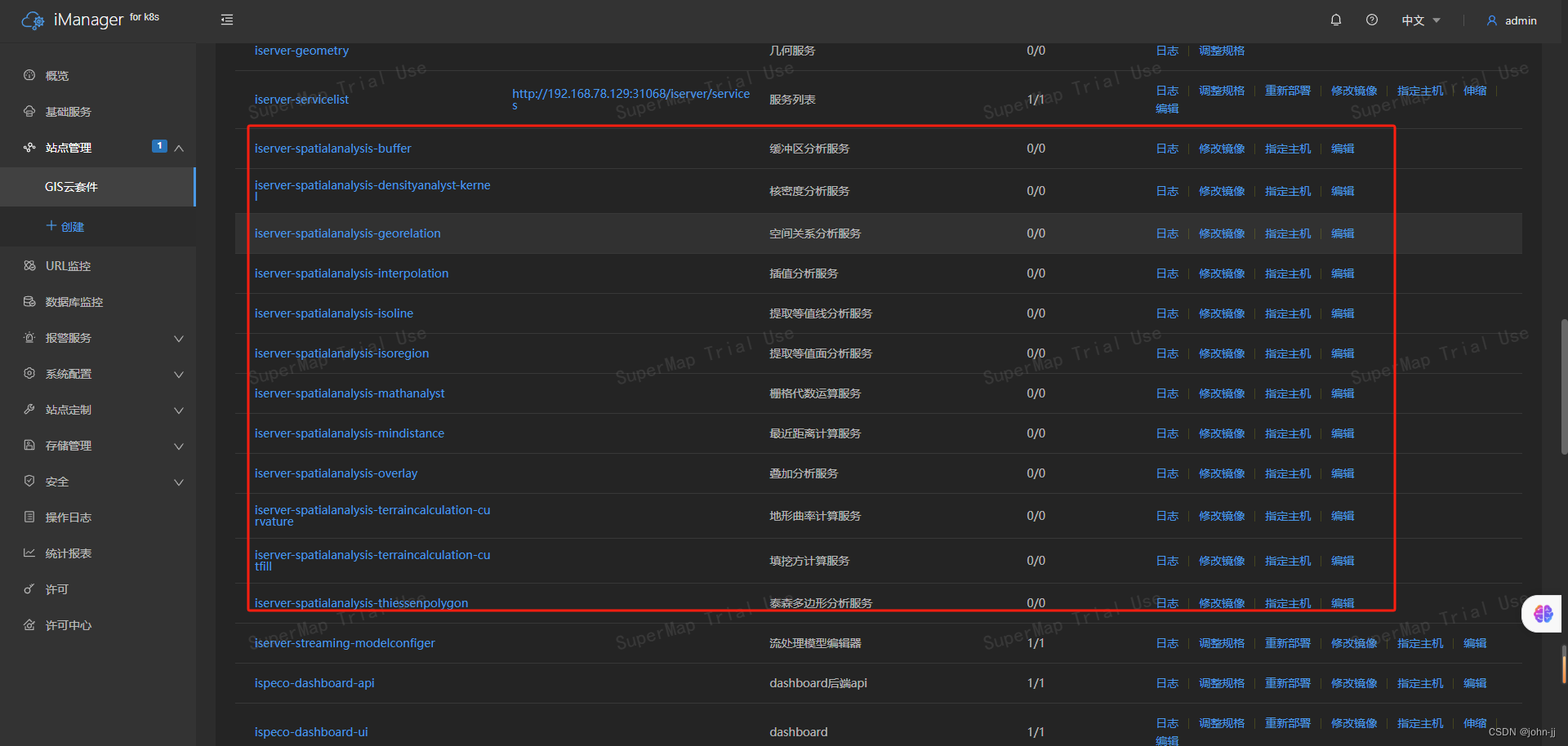
Task: Open the iserver-spatialanalysis-densityanalyst-kernel link
Action: (372, 190)
